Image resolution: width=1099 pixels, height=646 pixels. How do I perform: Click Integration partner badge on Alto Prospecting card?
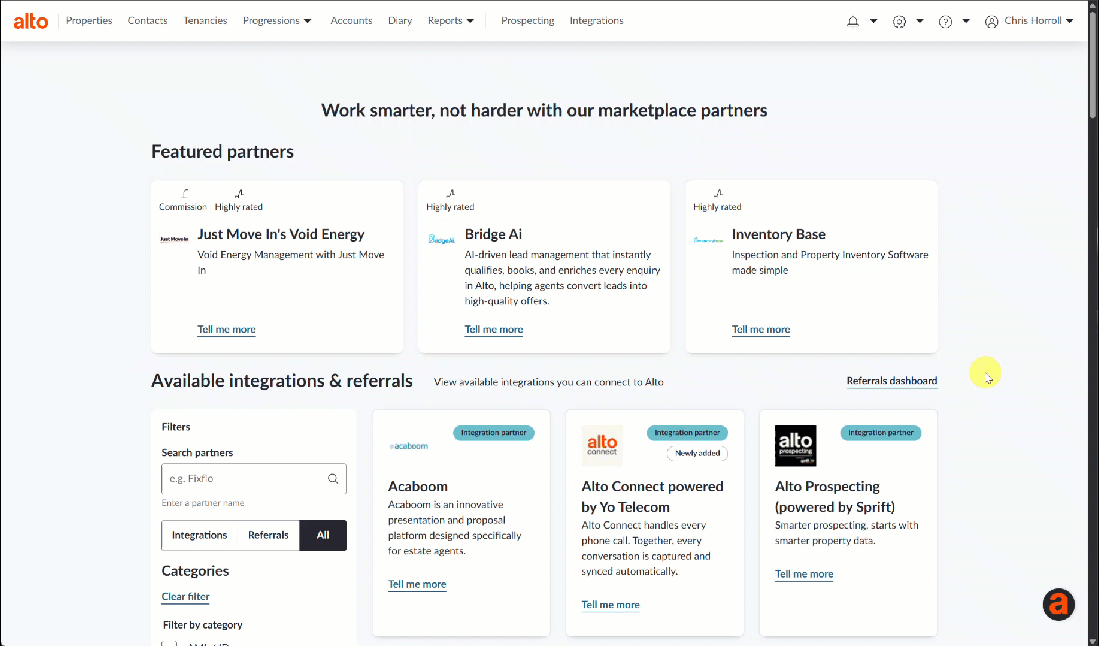[881, 433]
